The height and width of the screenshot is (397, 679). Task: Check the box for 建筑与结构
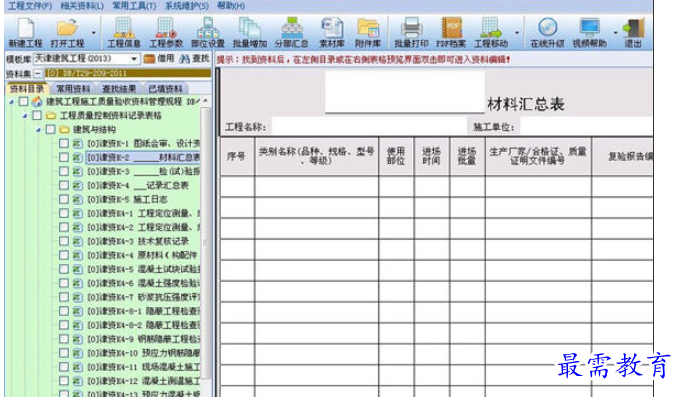point(51,129)
